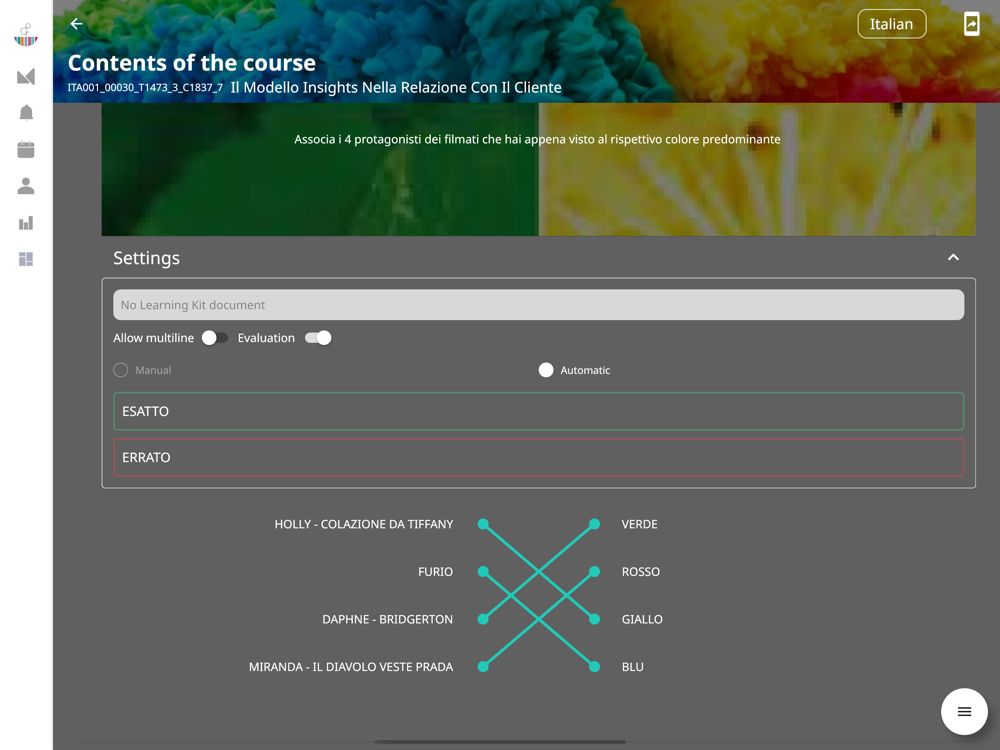Screen dimensions: 1000x750
Task: Open the dashboard tiles icon in sidebar
Action: [x=26, y=259]
